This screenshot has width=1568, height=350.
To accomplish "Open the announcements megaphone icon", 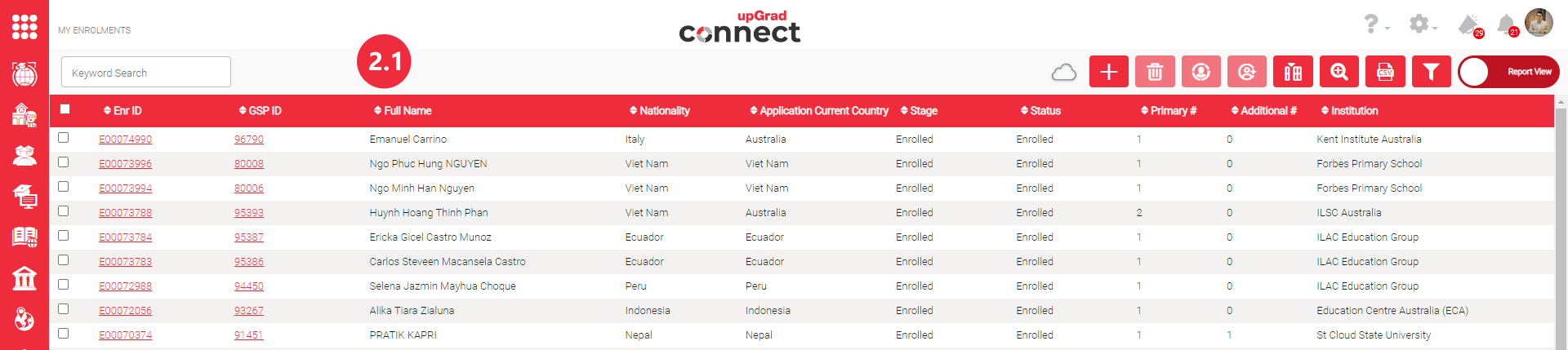I will (x=1468, y=24).
